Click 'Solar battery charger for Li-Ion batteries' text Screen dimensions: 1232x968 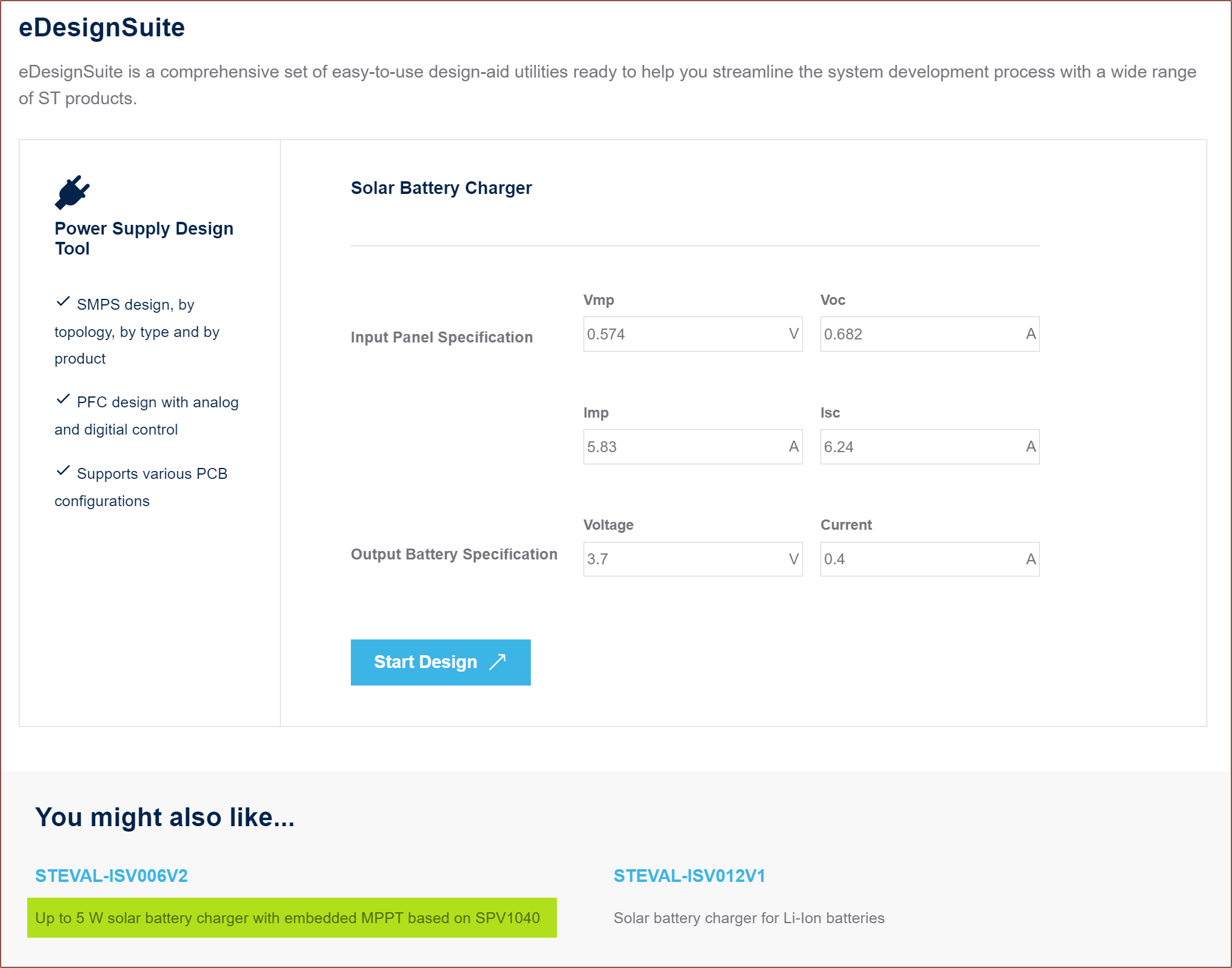click(749, 918)
